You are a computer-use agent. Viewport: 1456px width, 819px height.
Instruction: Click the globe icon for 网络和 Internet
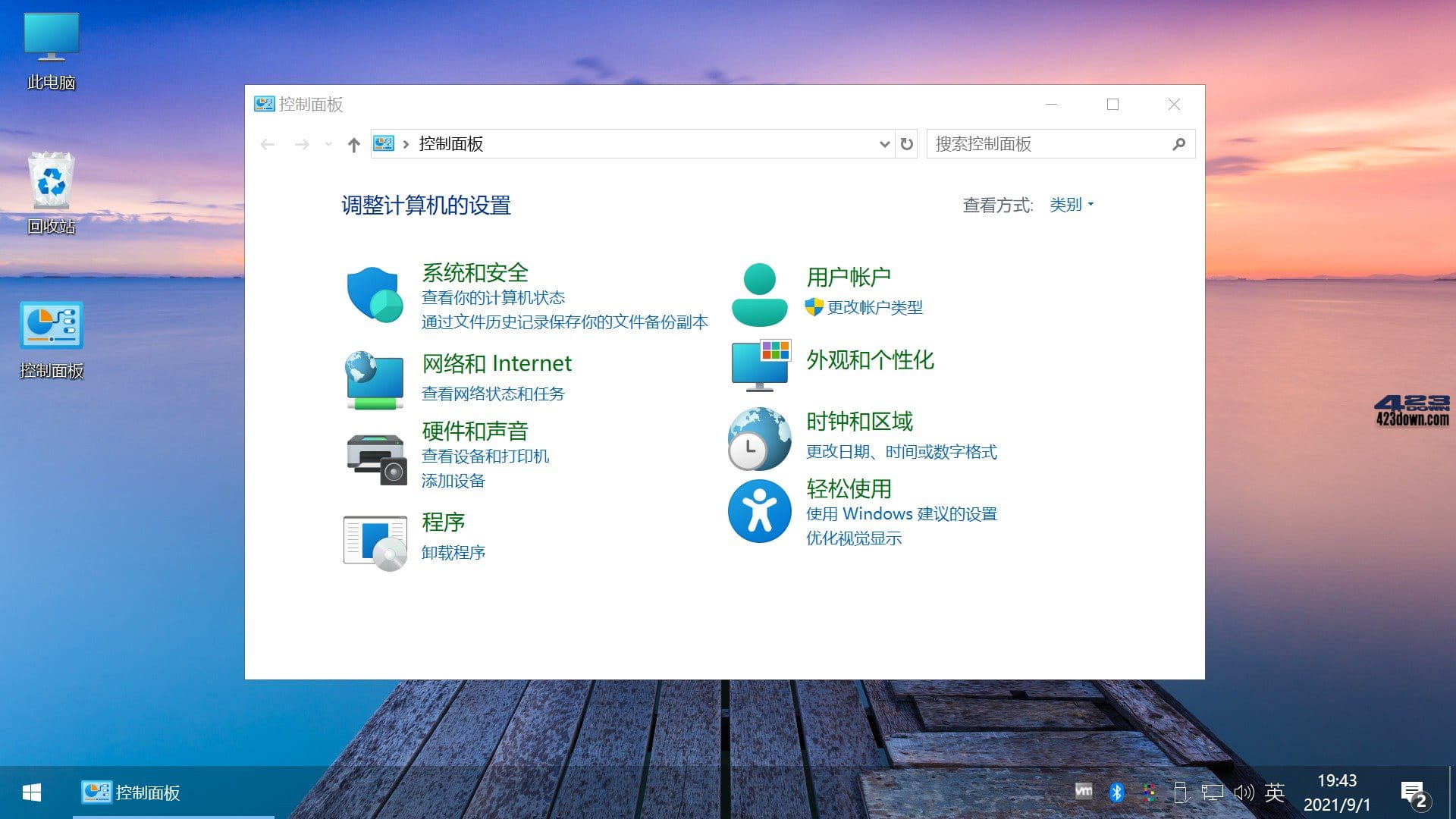(x=373, y=379)
